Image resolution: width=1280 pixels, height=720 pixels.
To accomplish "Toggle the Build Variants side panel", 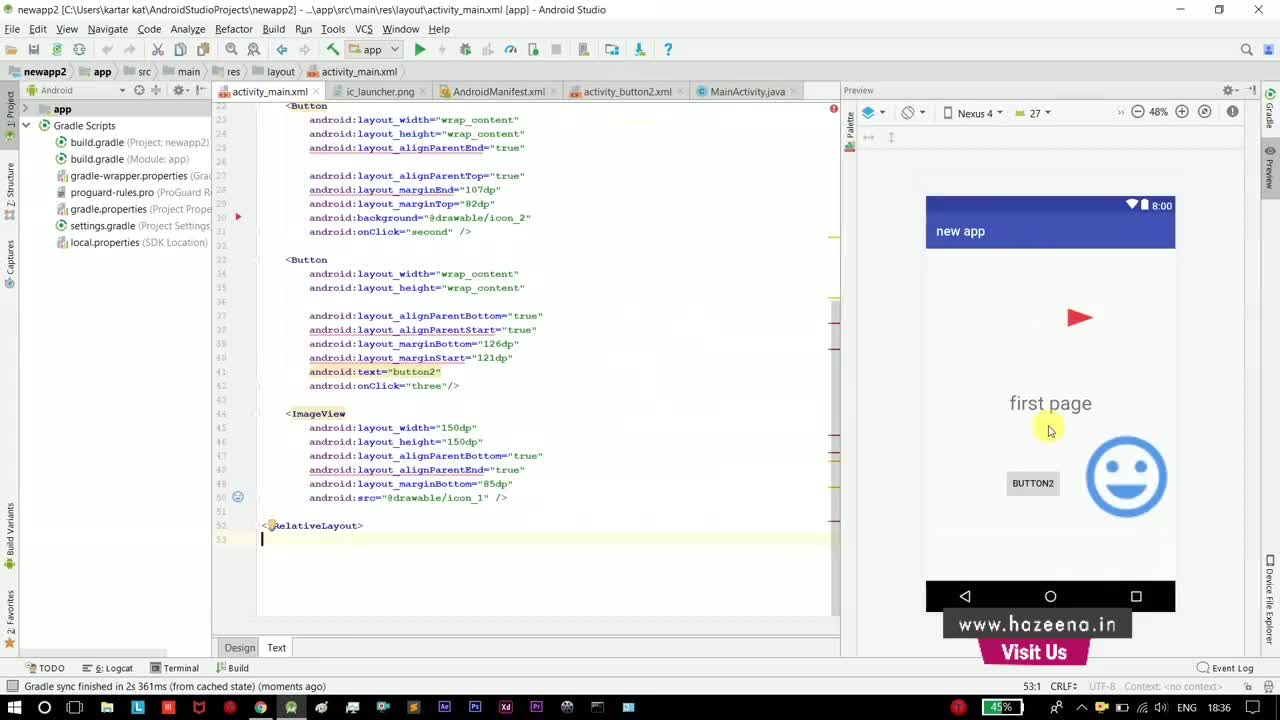I will [x=10, y=535].
